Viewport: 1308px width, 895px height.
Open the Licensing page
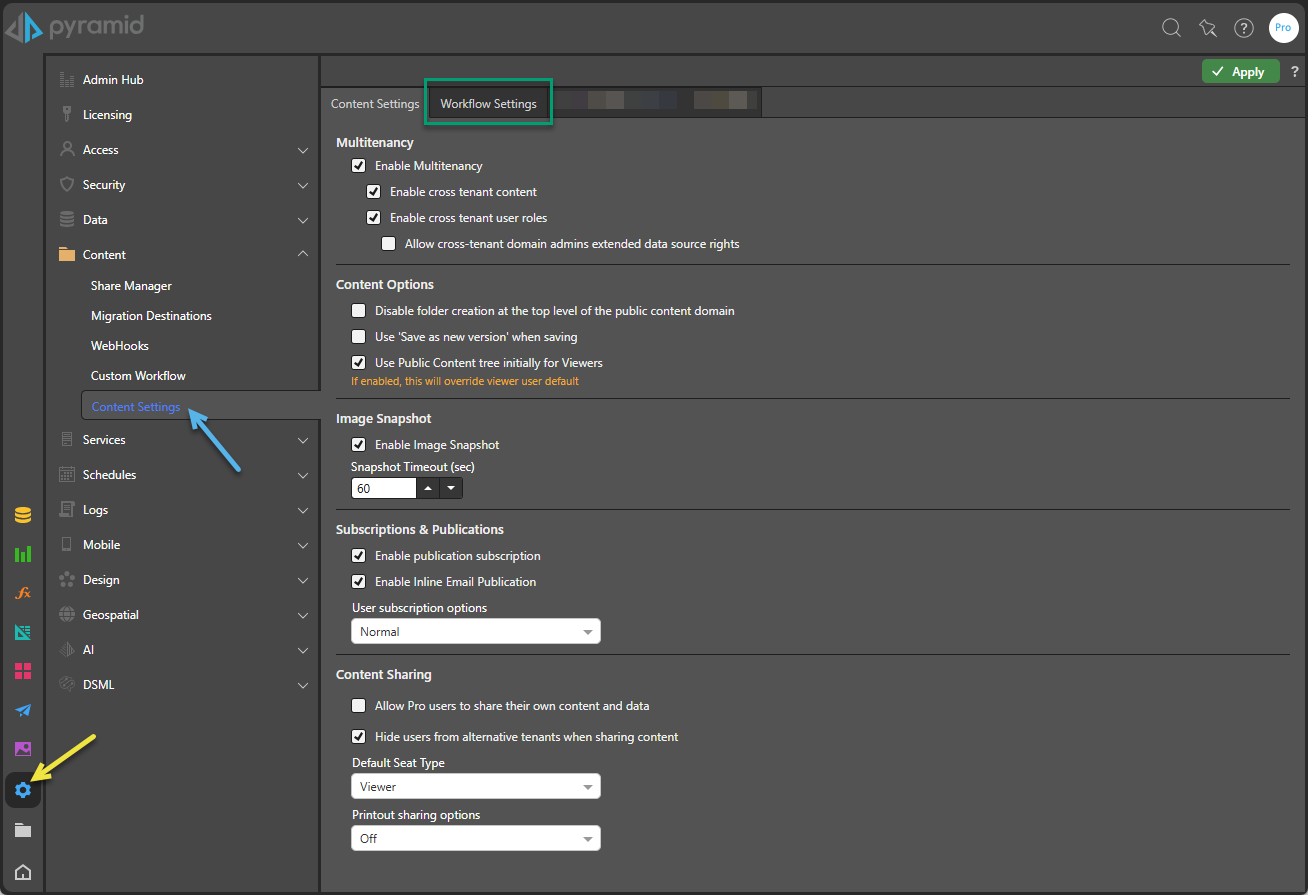[107, 115]
